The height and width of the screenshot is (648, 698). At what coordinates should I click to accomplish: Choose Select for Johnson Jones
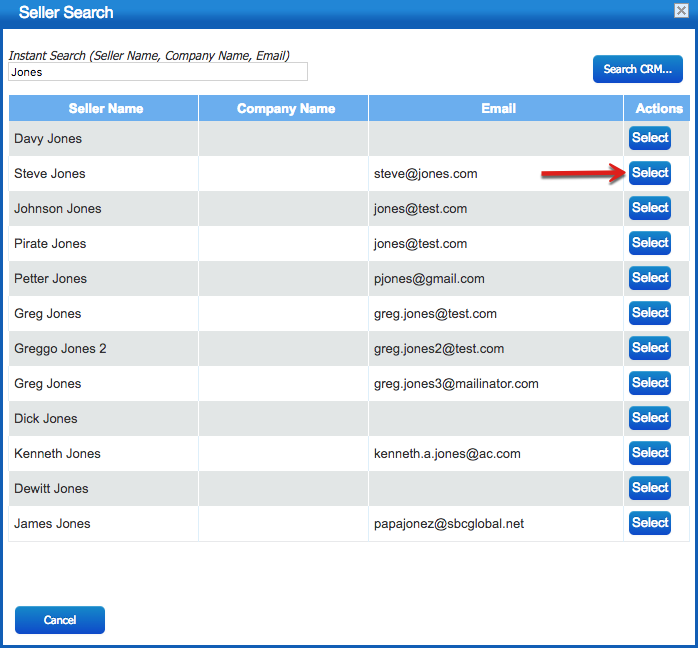click(649, 208)
